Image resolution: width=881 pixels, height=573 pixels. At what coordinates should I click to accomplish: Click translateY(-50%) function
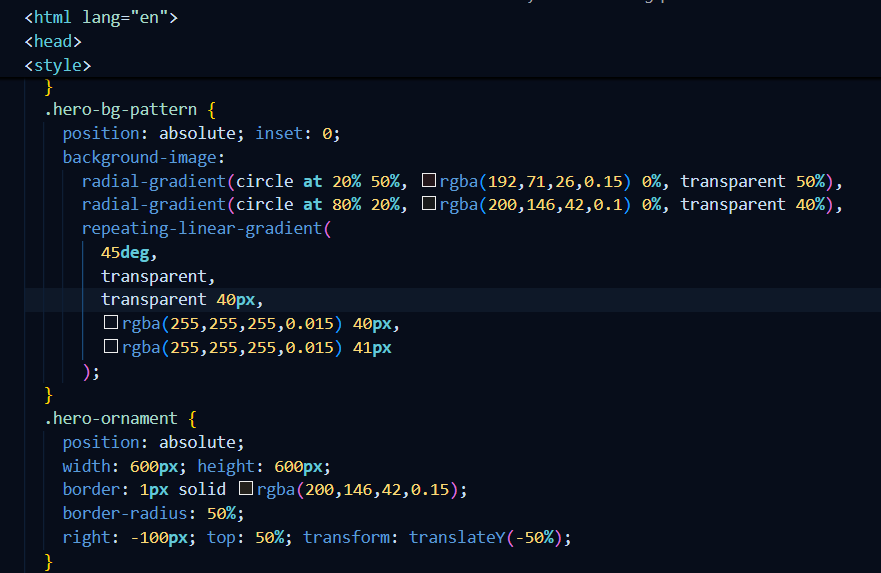coord(487,537)
